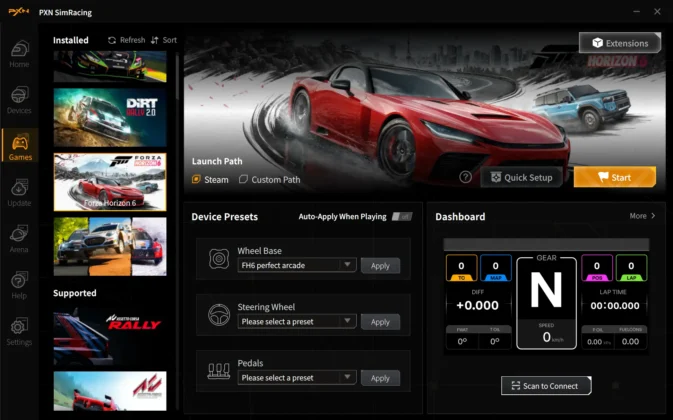The height and width of the screenshot is (420, 673).
Task: Open the Arena section in sidebar
Action: 19,239
